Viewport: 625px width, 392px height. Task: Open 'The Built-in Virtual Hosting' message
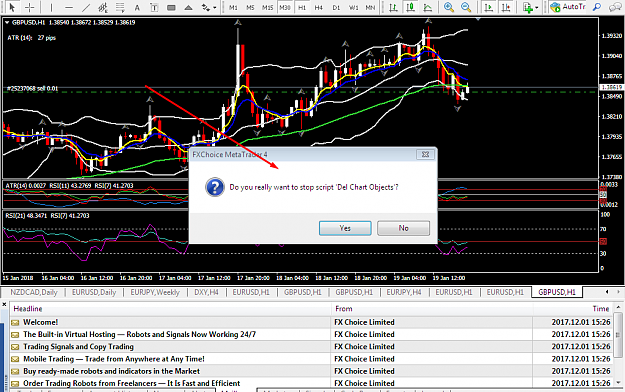[x=311, y=335]
